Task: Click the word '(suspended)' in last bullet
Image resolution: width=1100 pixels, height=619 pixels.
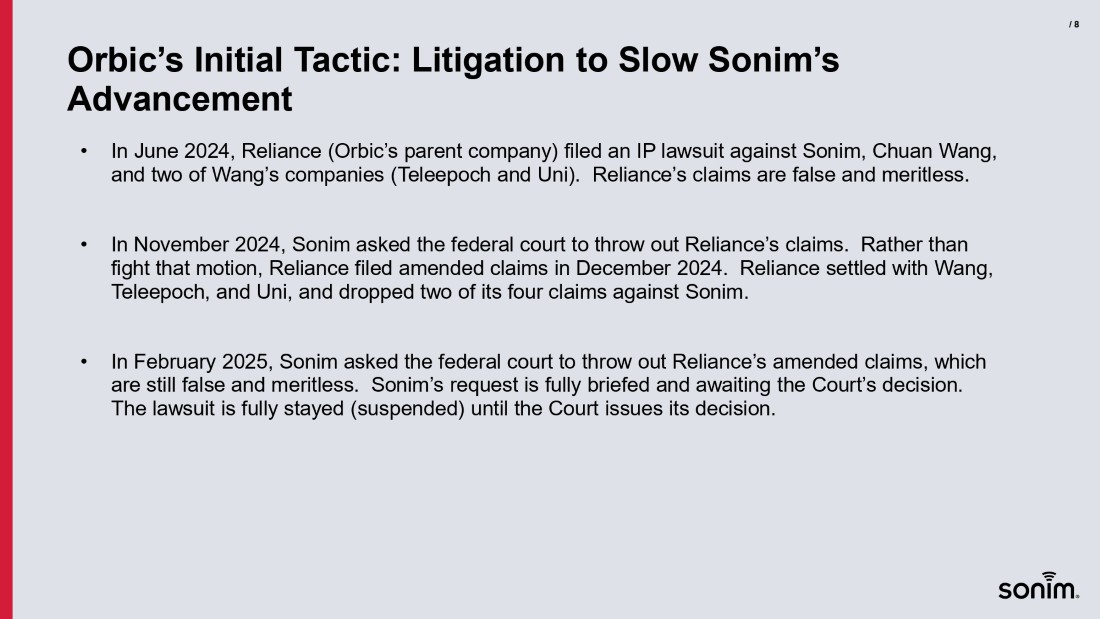Action: point(407,409)
